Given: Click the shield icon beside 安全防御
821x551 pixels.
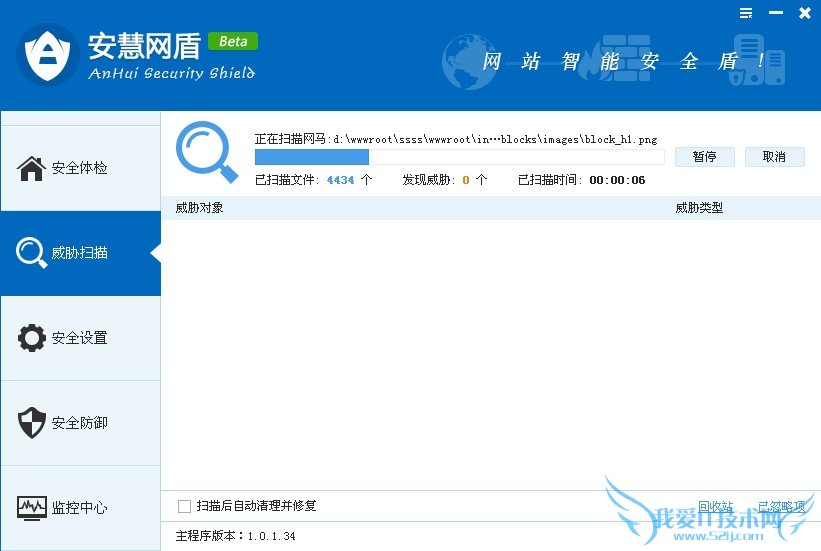Looking at the screenshot, I should (x=31, y=422).
